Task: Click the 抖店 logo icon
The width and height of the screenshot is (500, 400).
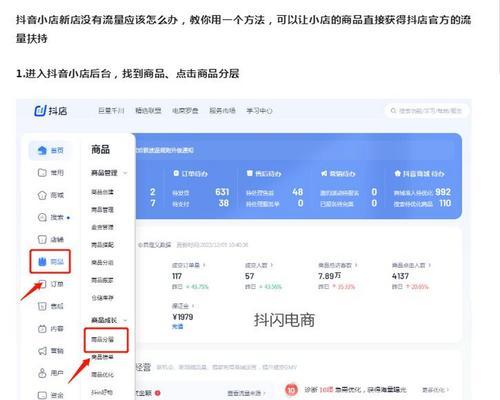Action: point(40,111)
